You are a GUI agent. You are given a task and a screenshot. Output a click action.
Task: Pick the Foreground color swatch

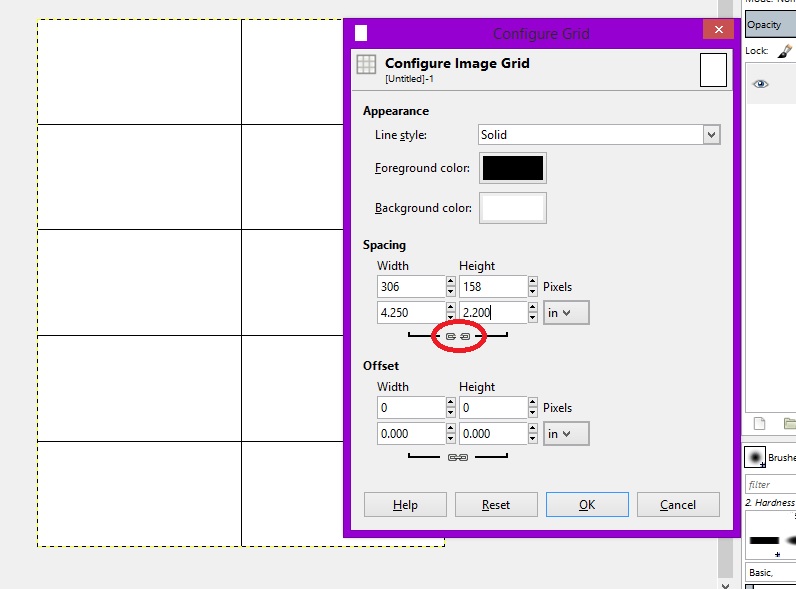513,168
